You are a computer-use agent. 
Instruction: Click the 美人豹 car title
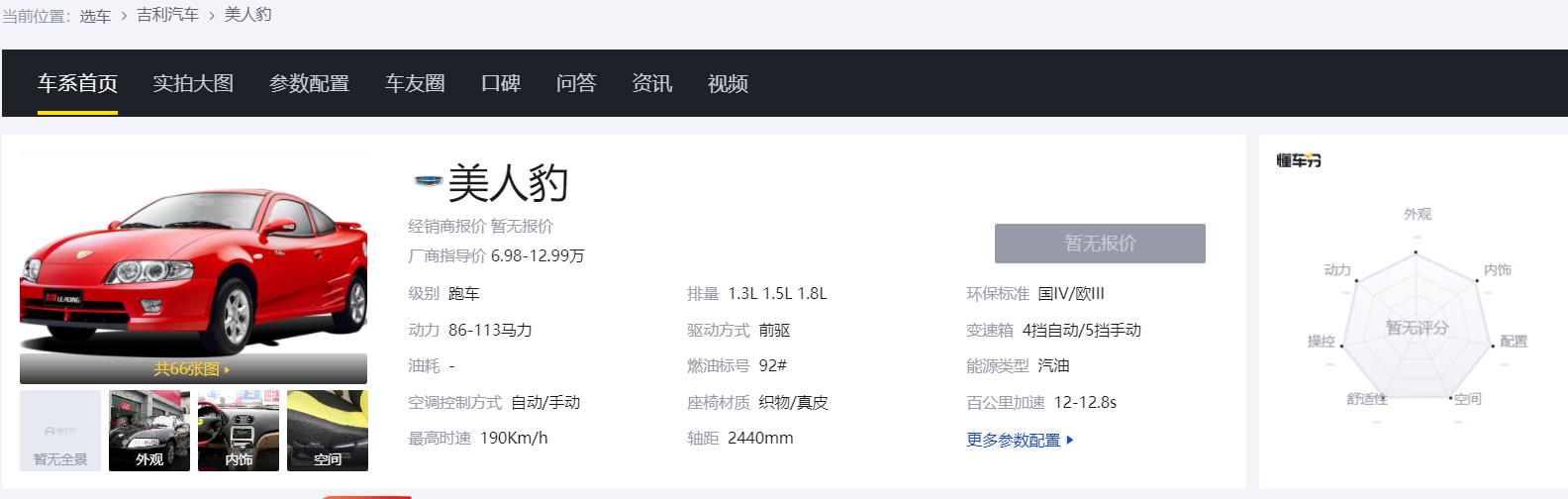(508, 183)
